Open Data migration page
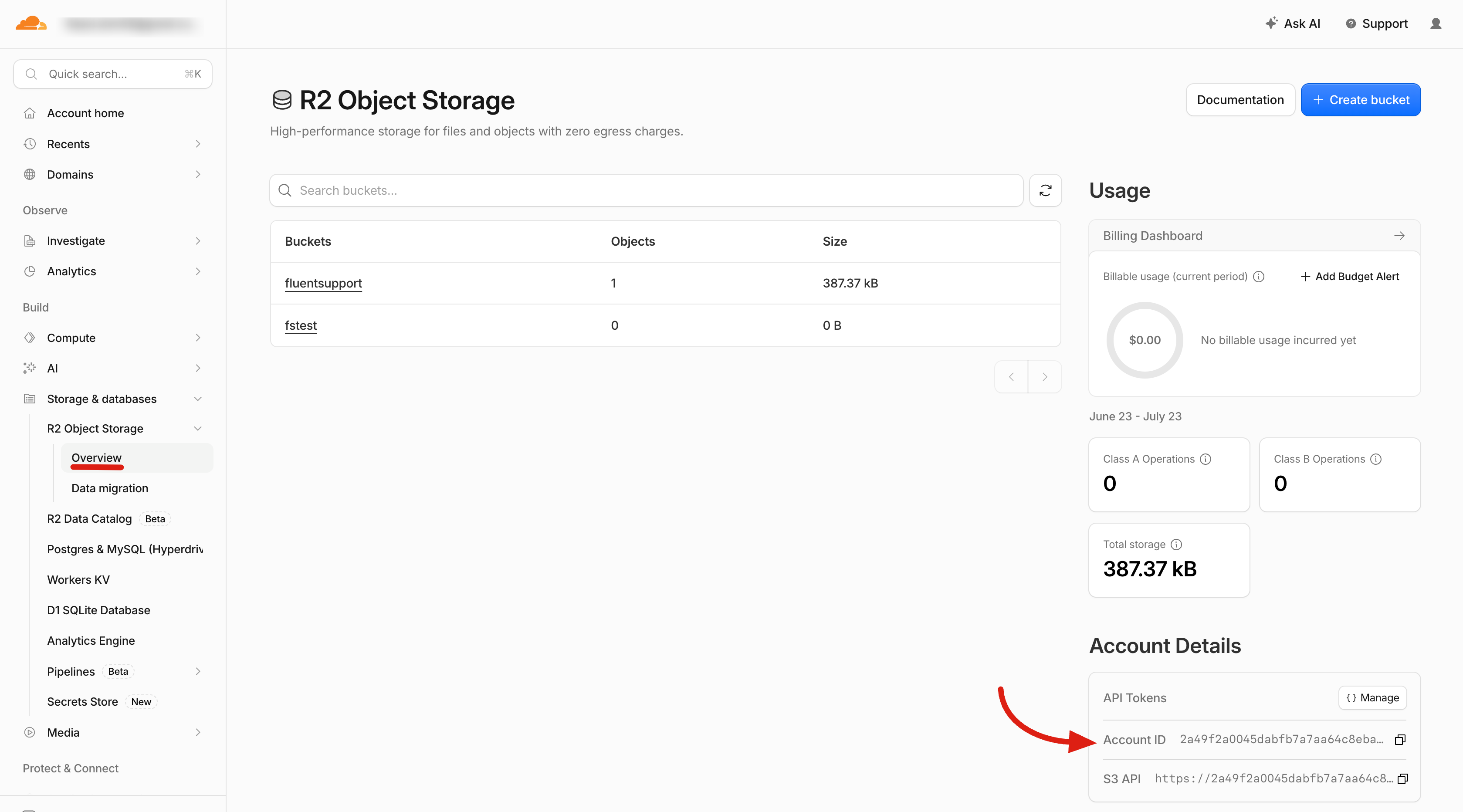This screenshot has height=812, width=1463. (110, 488)
